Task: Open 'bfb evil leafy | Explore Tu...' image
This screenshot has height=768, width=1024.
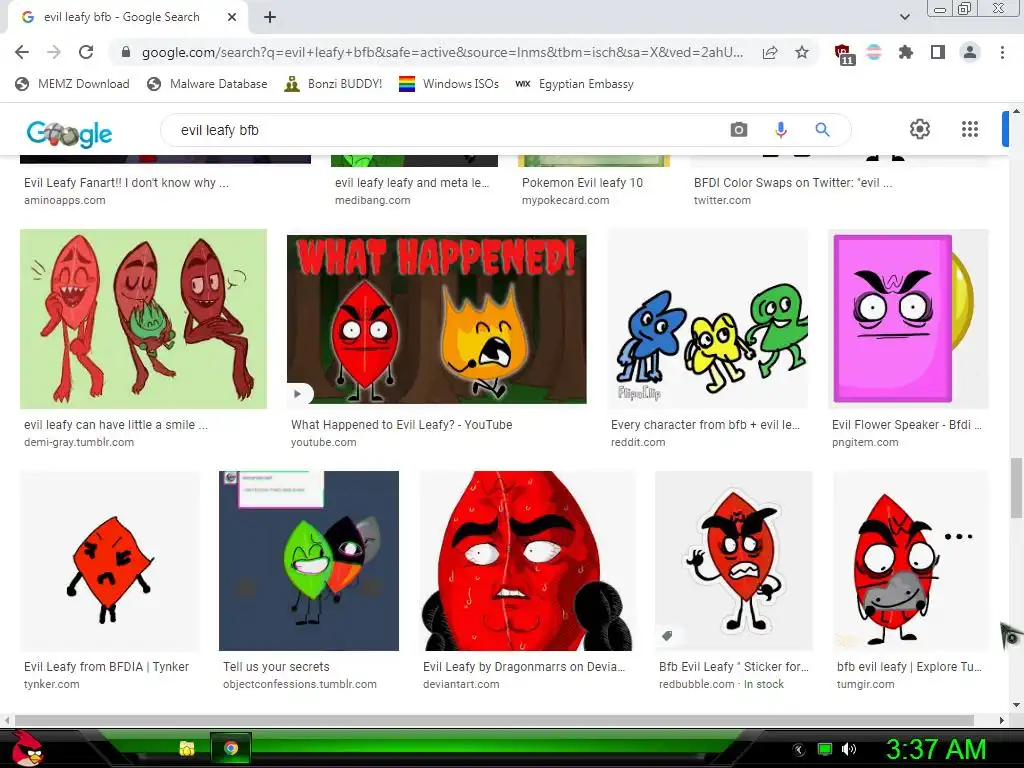Action: click(x=911, y=561)
